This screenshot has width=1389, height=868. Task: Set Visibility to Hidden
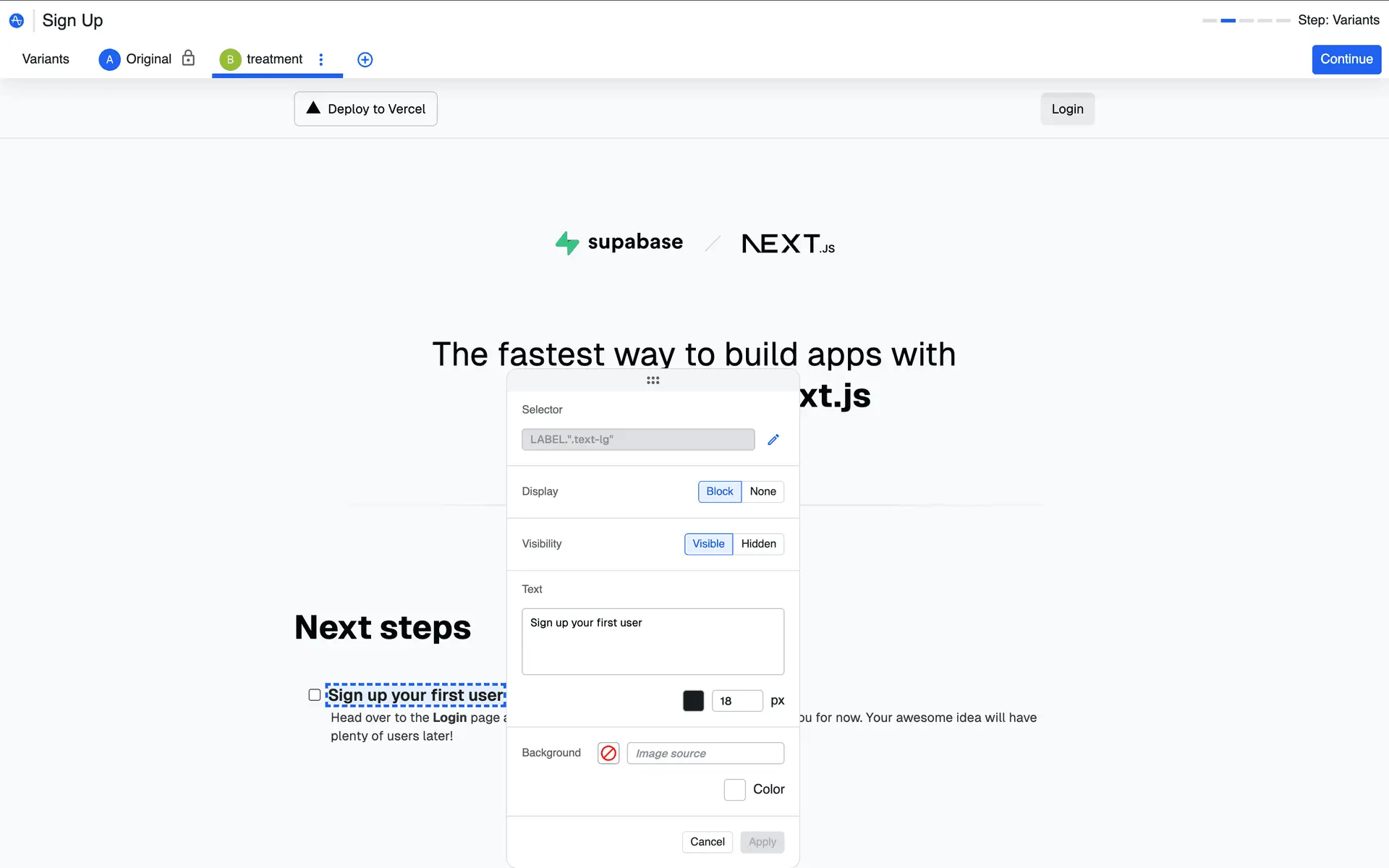click(758, 544)
